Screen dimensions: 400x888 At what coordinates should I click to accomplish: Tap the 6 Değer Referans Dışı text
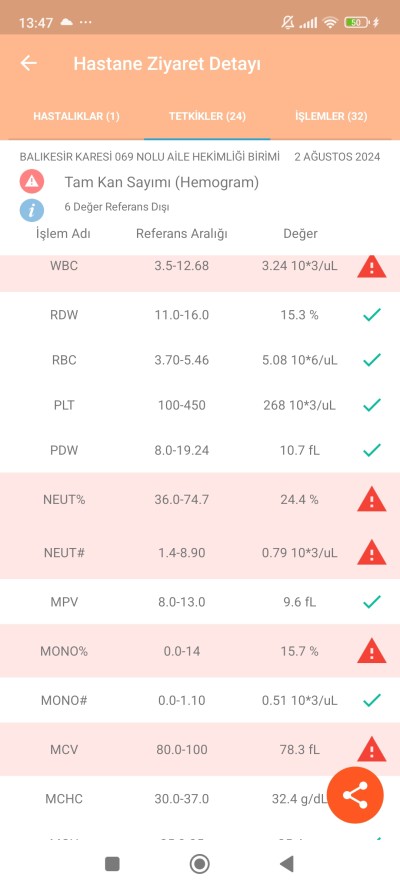tap(117, 207)
